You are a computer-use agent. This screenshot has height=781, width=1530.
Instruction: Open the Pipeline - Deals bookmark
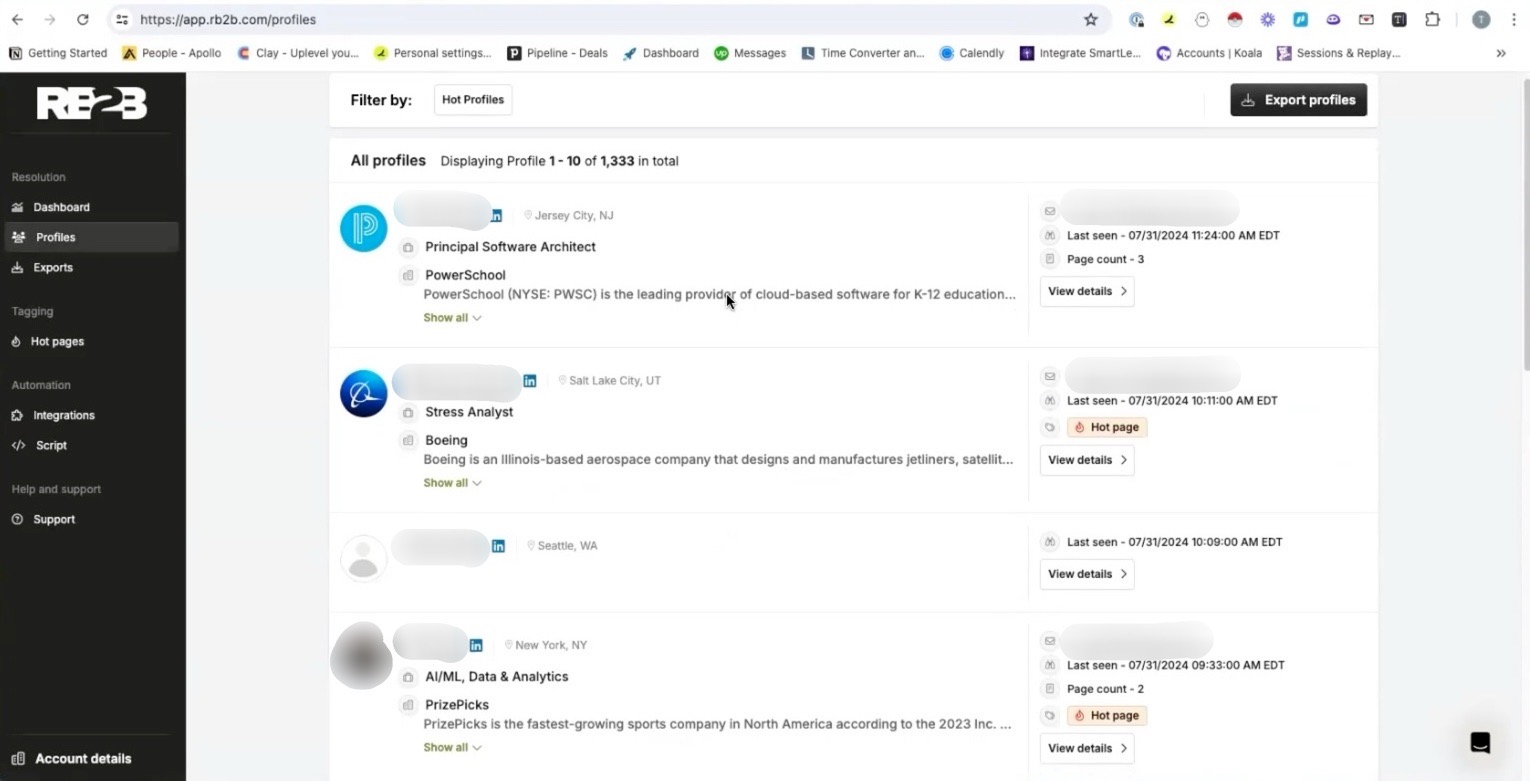pos(557,53)
